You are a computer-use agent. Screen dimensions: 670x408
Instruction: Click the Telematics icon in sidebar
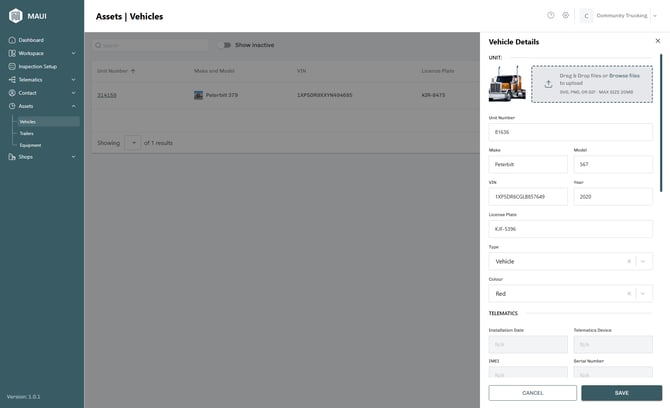click(11, 79)
